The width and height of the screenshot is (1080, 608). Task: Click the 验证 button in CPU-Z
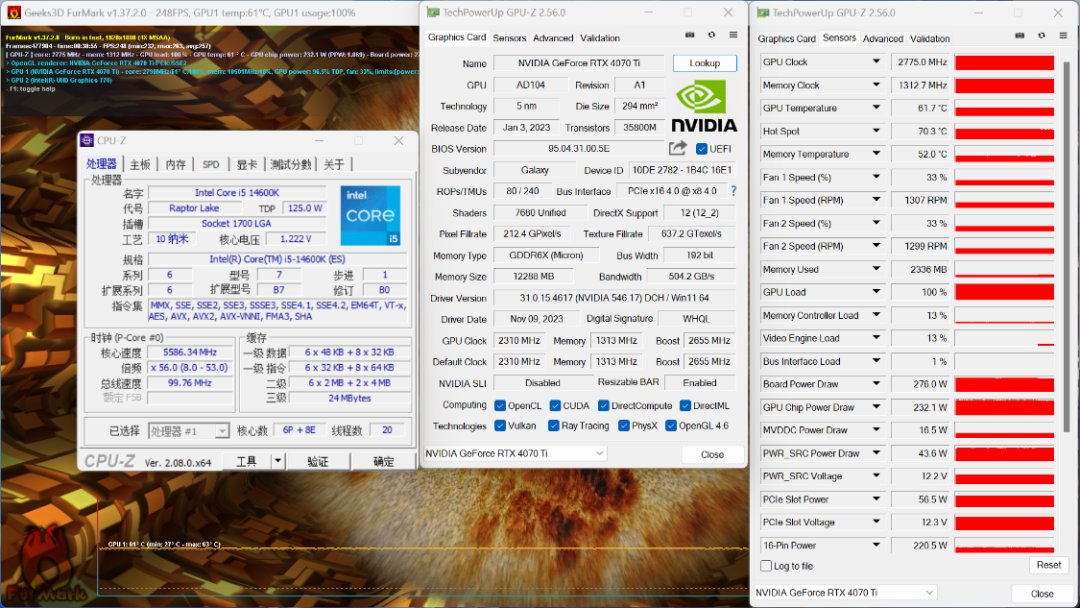click(318, 461)
